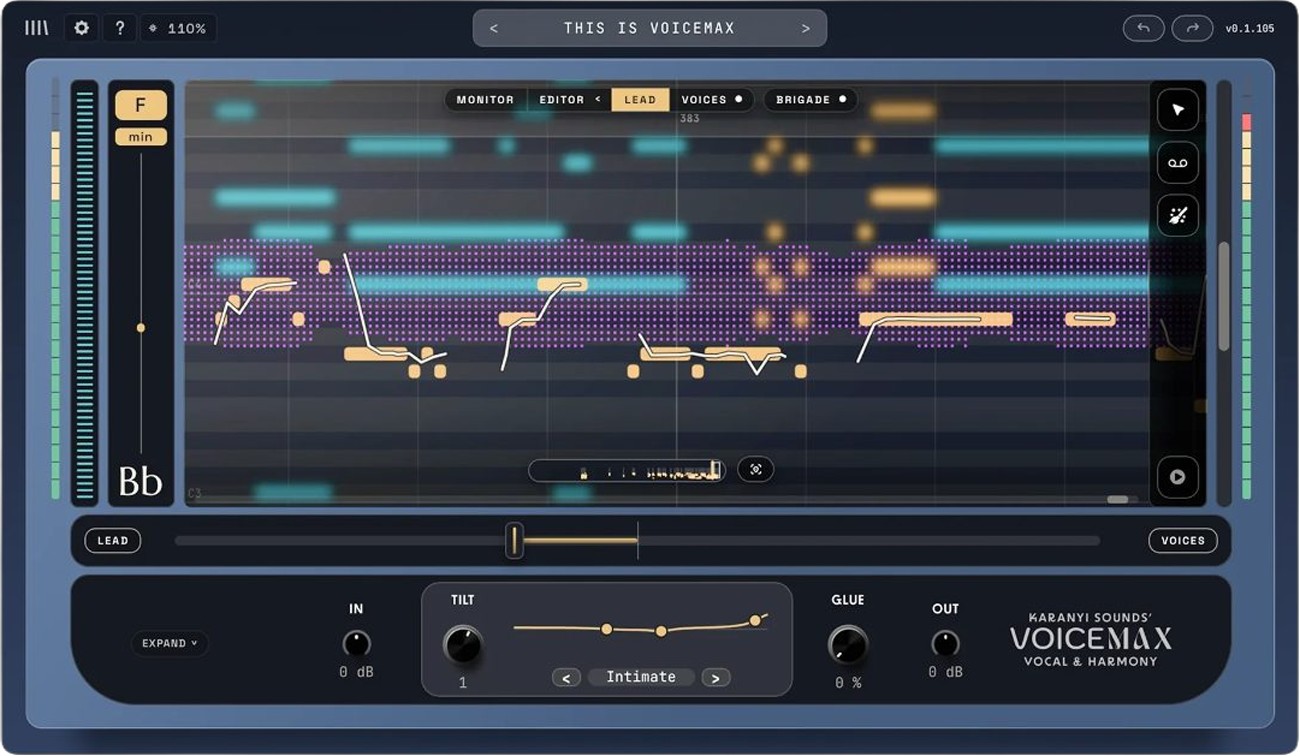Image resolution: width=1300 pixels, height=756 pixels.
Task: Click the focus/fit view icon
Action: coord(756,469)
